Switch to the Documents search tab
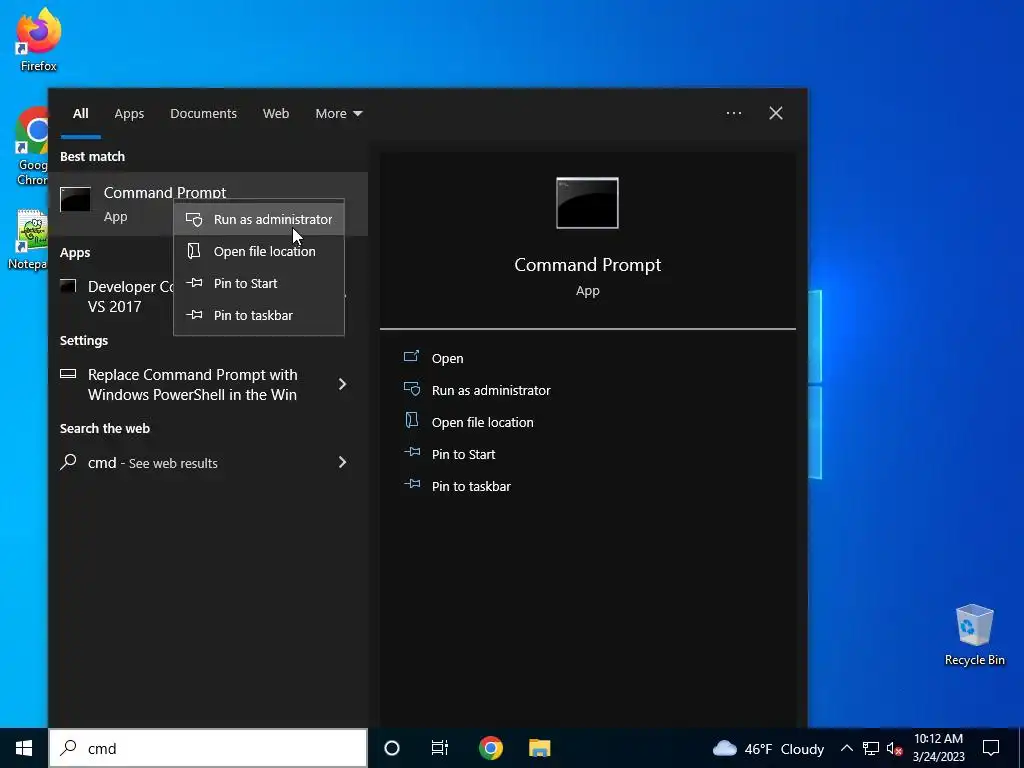The width and height of the screenshot is (1024, 768). coord(203,114)
